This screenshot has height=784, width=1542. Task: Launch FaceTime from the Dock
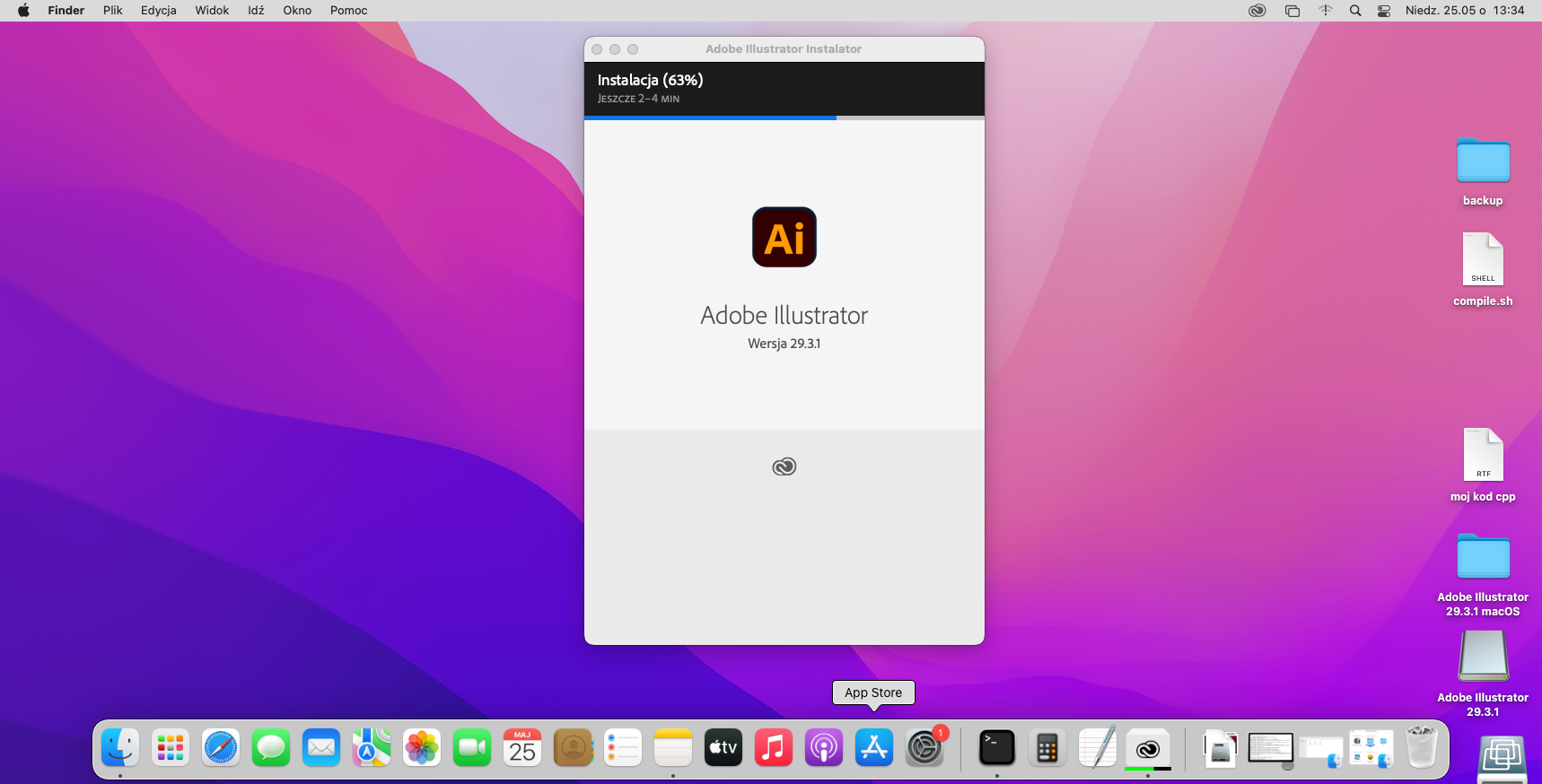point(472,747)
